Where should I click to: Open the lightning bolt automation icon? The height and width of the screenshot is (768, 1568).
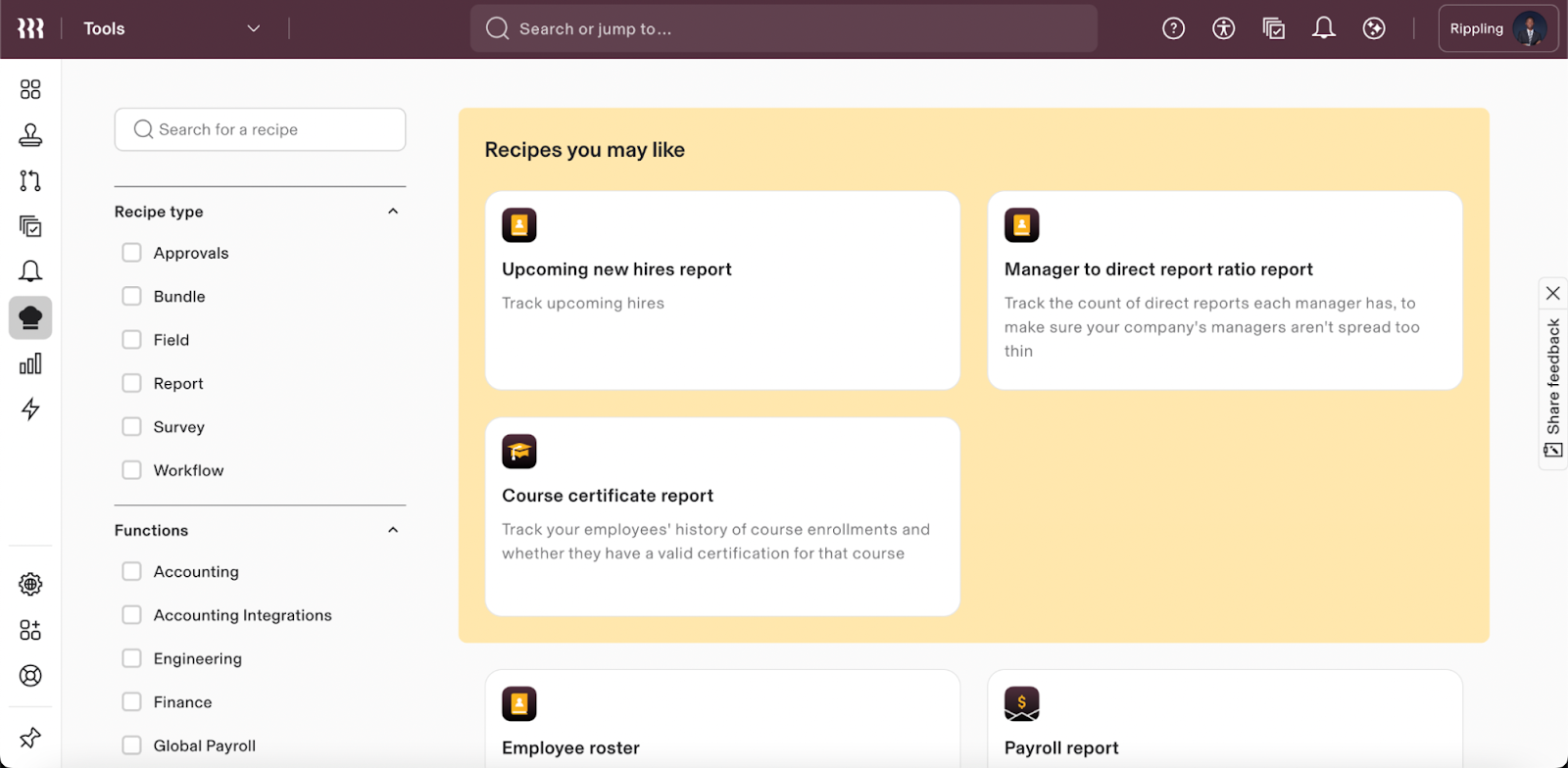(30, 408)
